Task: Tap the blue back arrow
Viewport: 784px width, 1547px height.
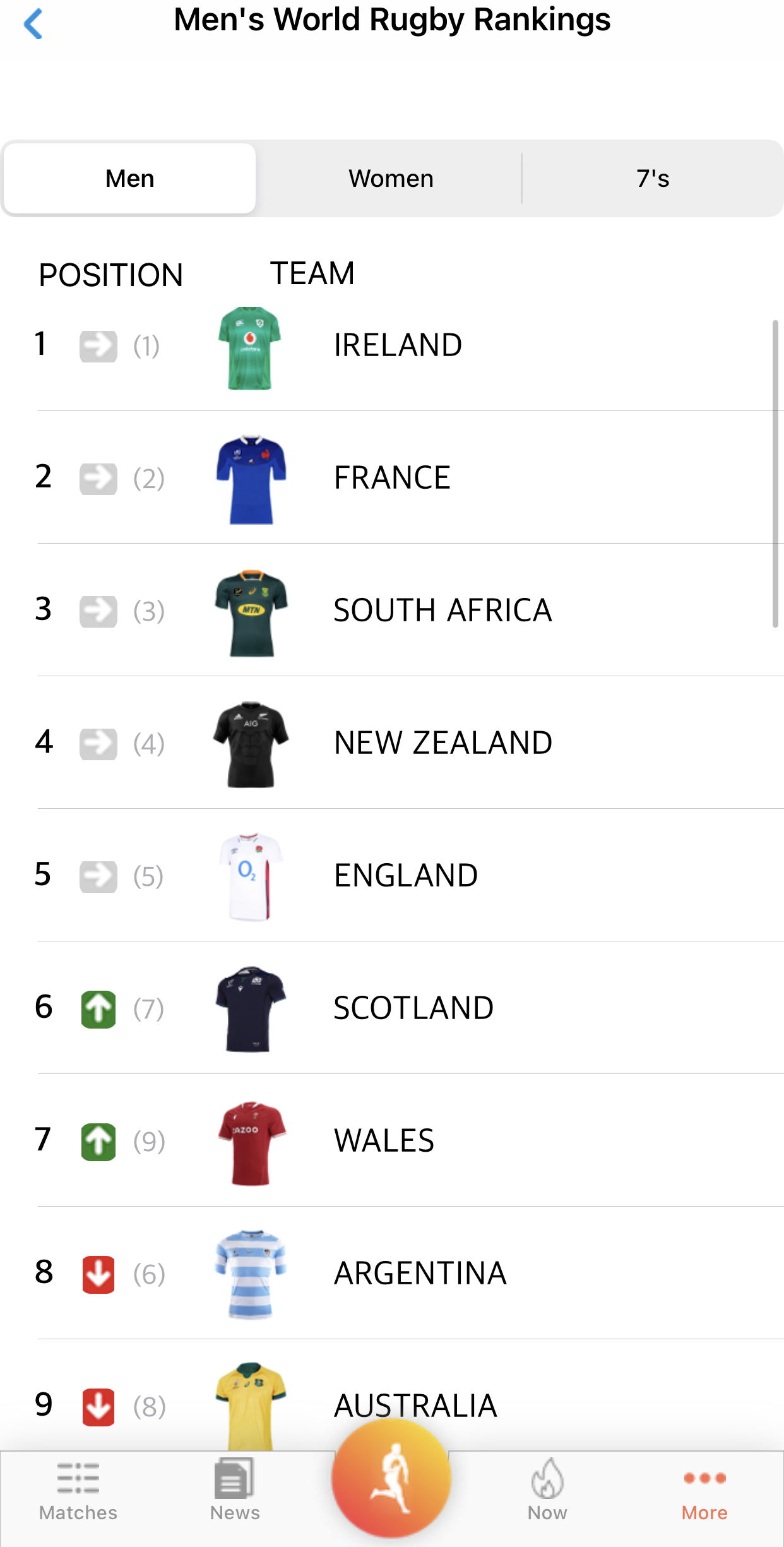Action: (33, 24)
